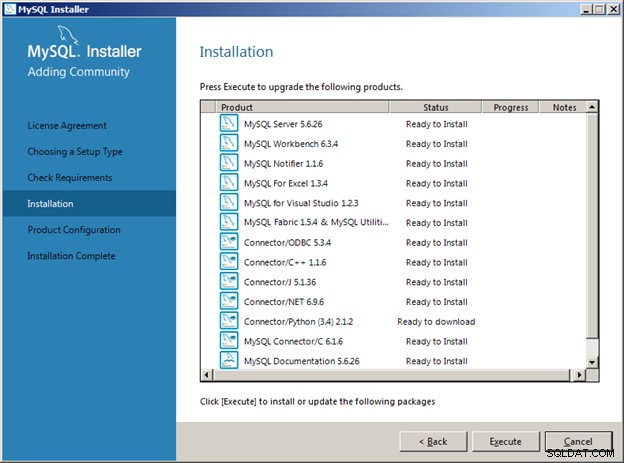This screenshot has height=463, width=624.
Task: Click the horizontal scrollbar track
Action: (392, 375)
